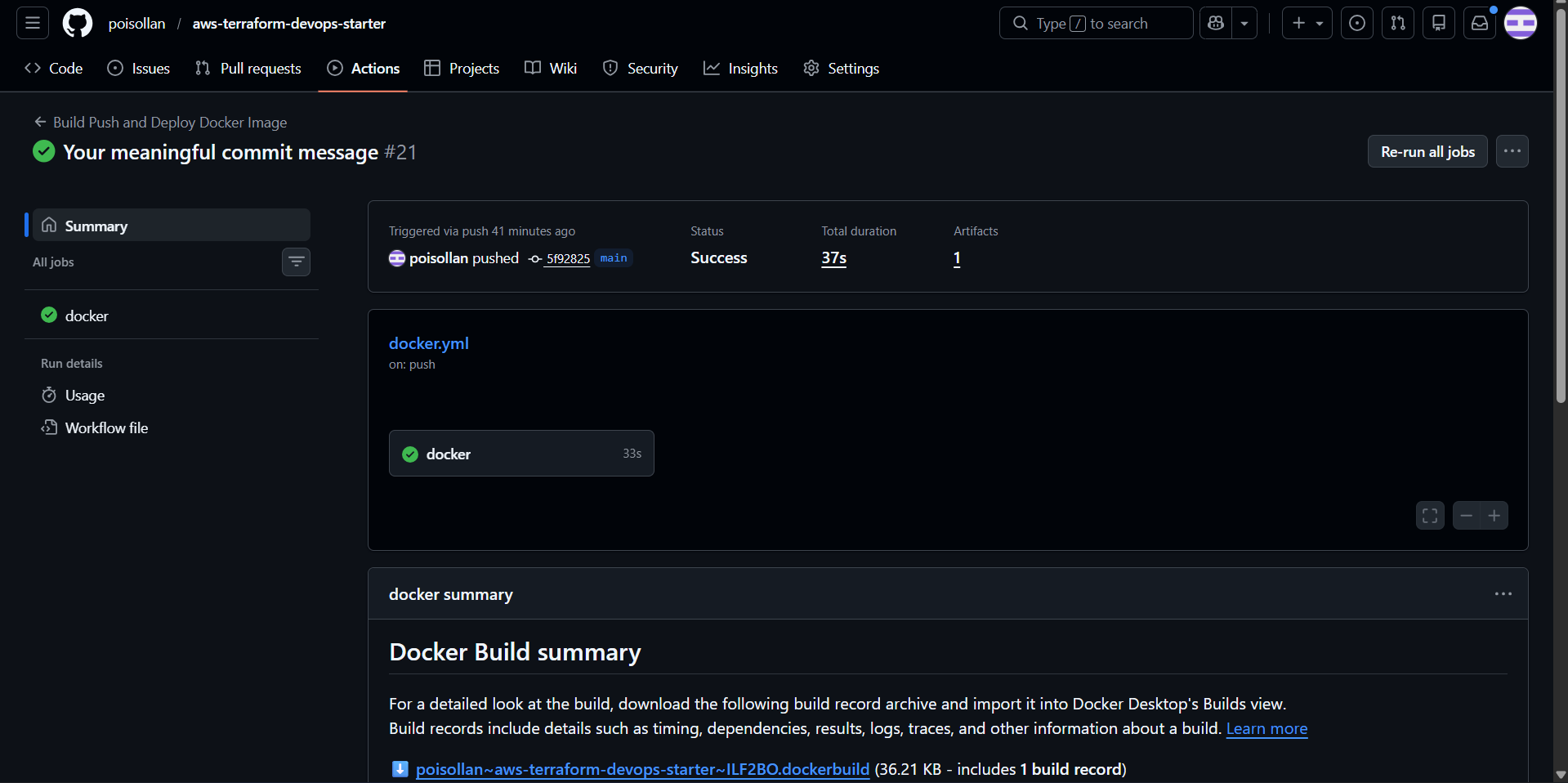Open the Learn more link
Screen dimensions: 1568x783
pyautogui.click(x=1266, y=729)
